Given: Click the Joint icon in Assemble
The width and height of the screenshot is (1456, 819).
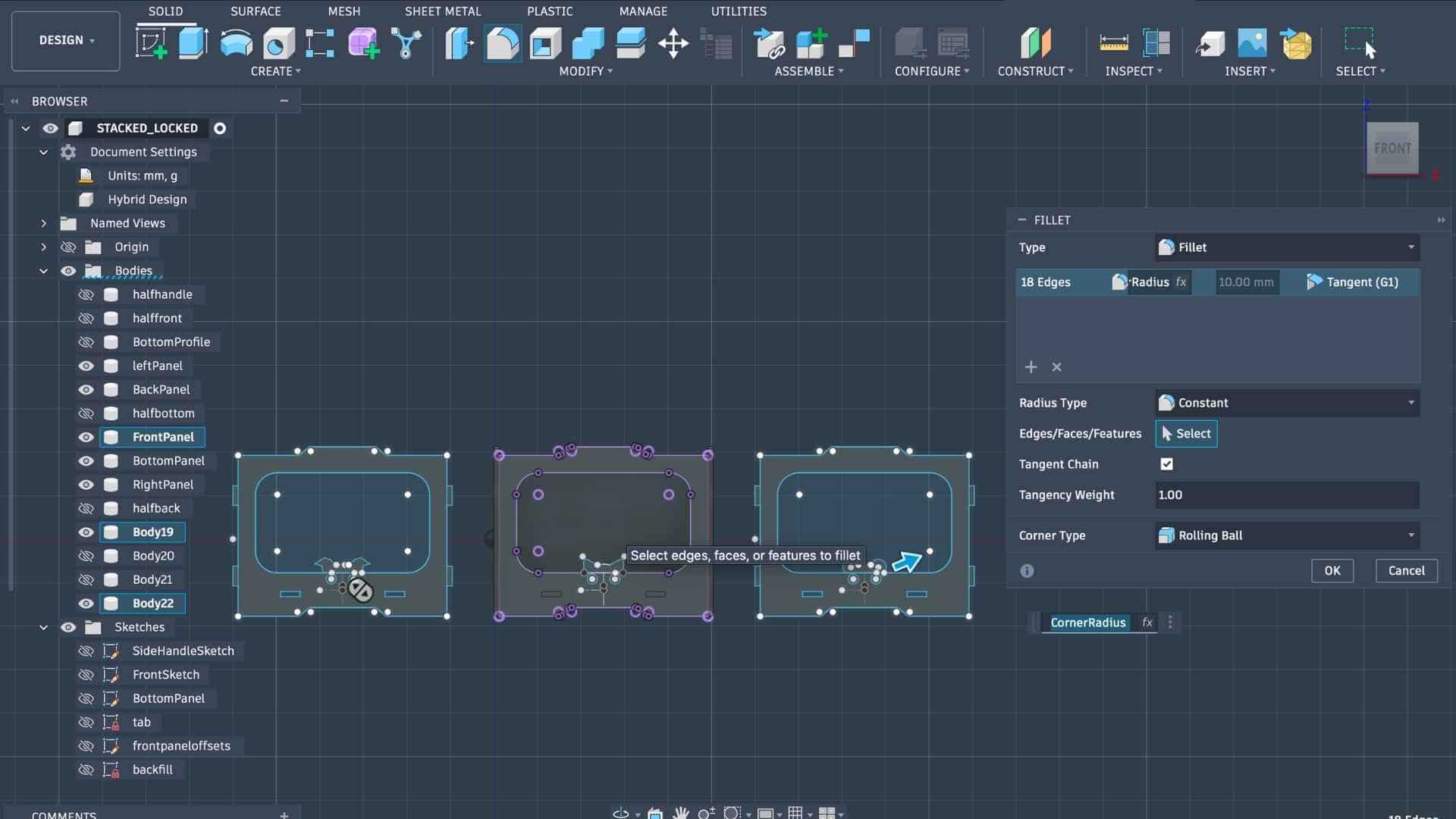Looking at the screenshot, I should (x=853, y=42).
